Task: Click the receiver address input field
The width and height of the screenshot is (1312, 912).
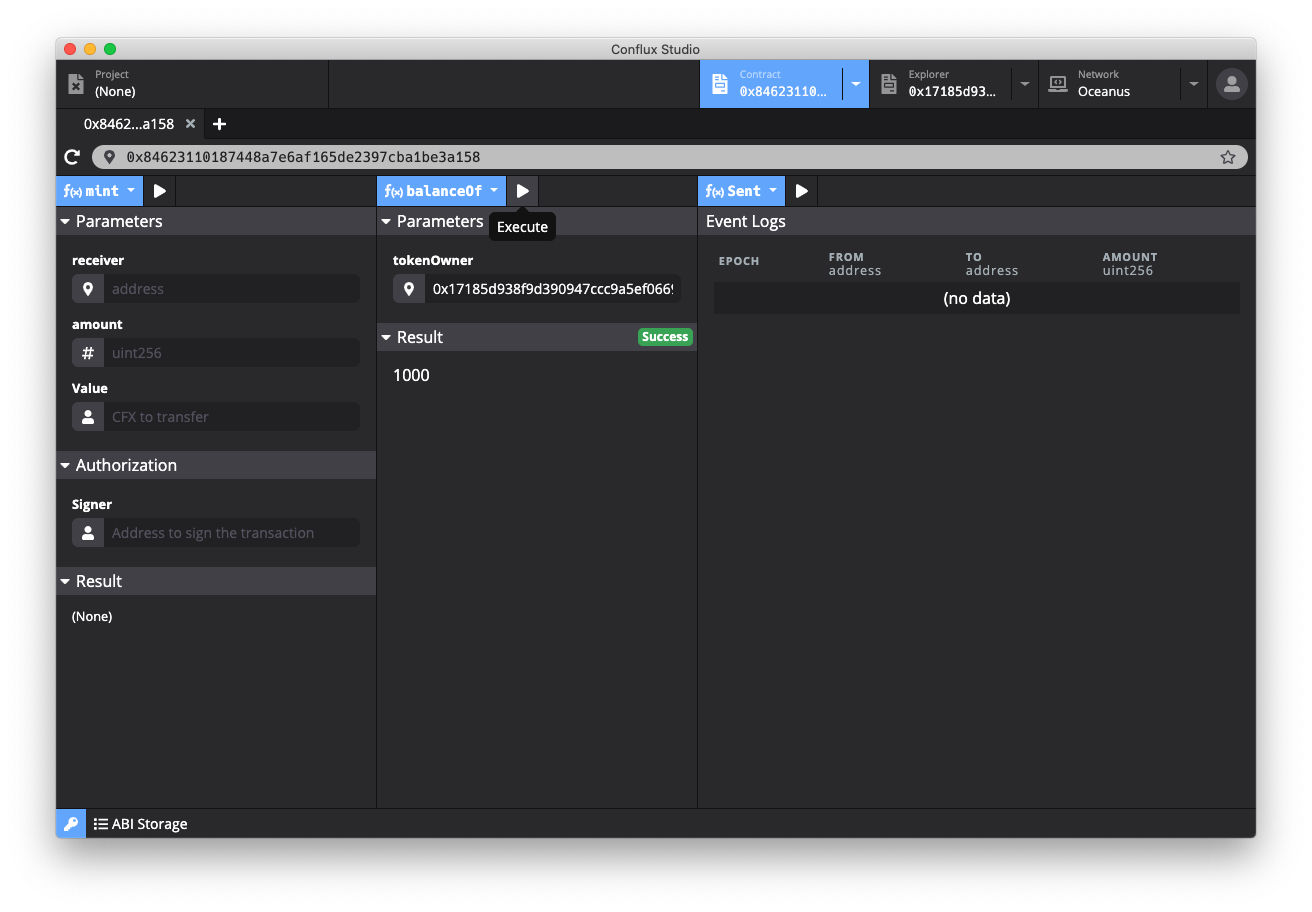Action: pyautogui.click(x=231, y=289)
